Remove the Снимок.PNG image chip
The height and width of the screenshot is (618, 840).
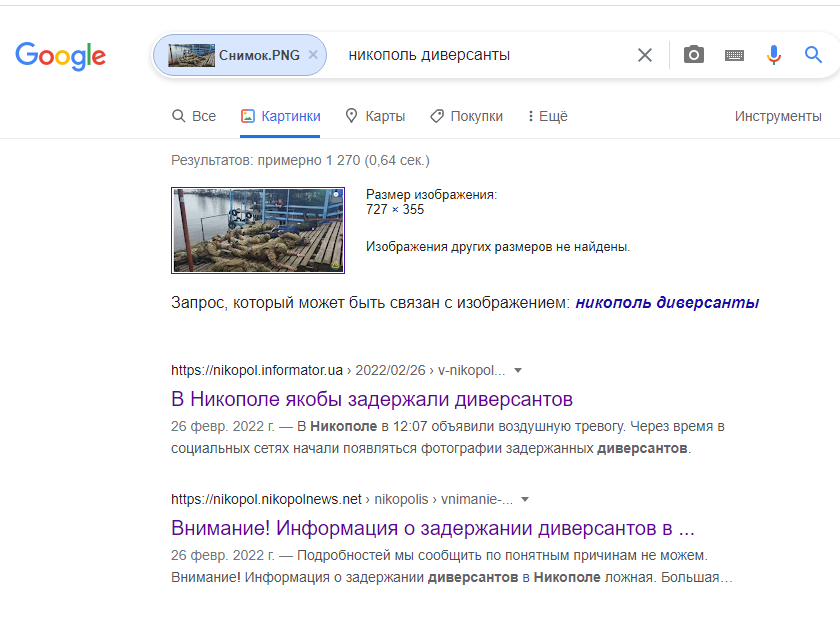click(x=313, y=55)
